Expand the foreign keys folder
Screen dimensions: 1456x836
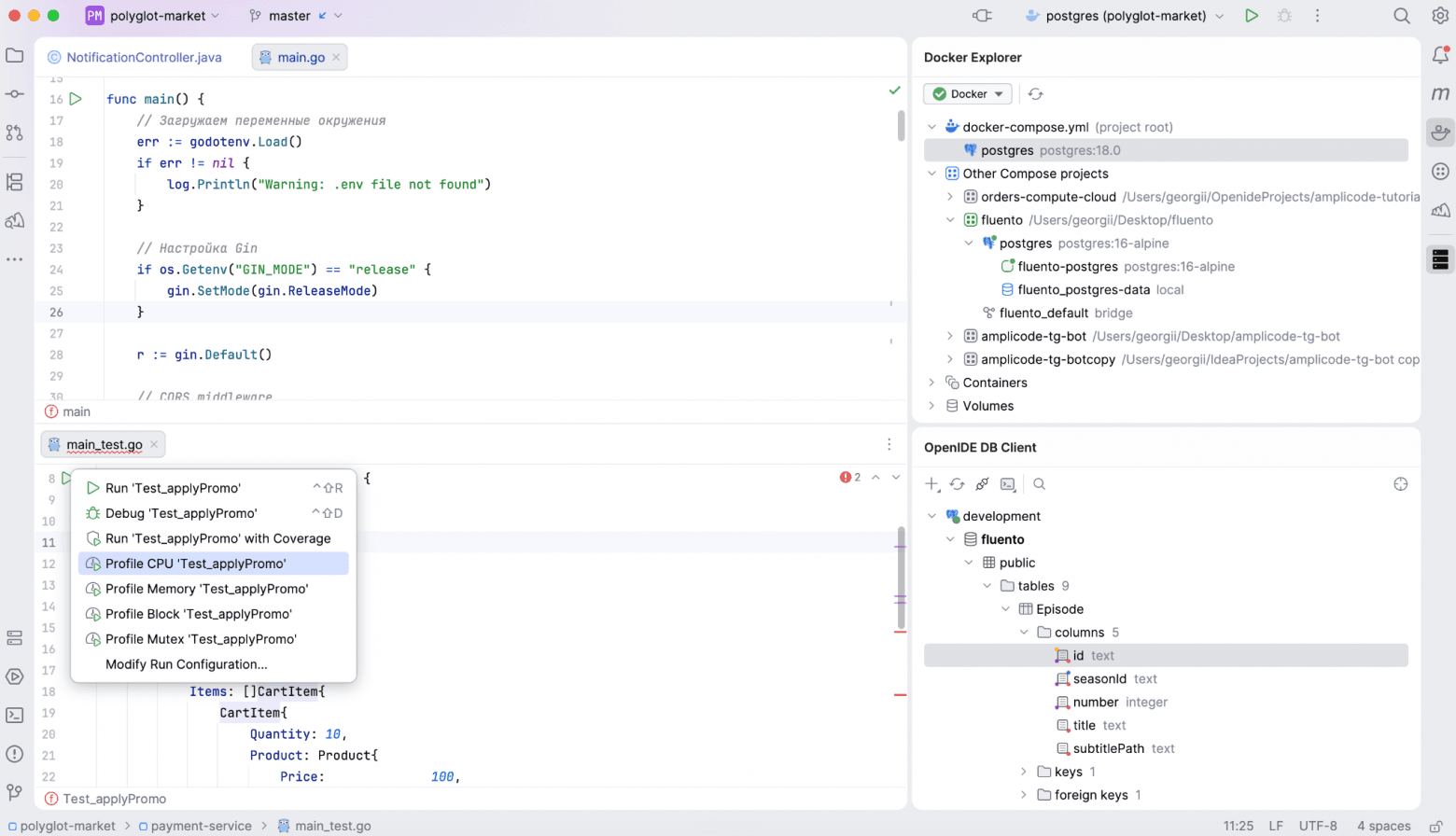click(1024, 795)
